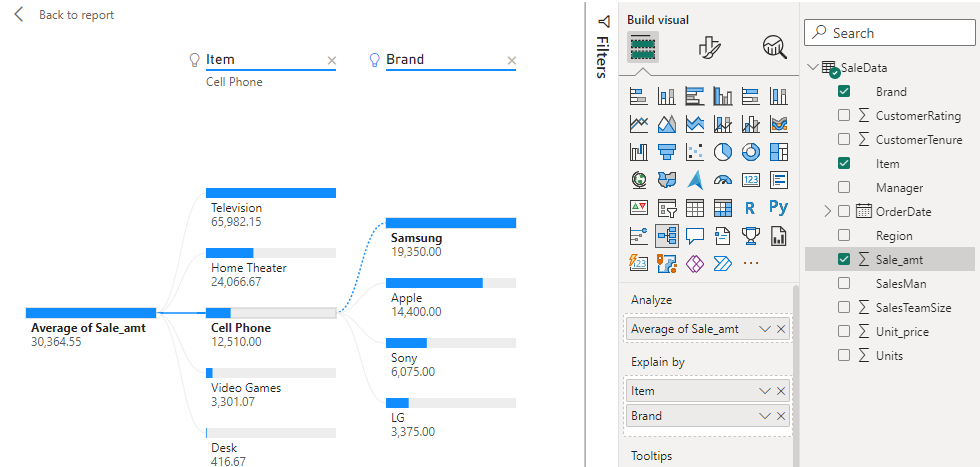Switch to the Format visual paintbrush tab
This screenshot has width=980, height=467.
[x=709, y=47]
